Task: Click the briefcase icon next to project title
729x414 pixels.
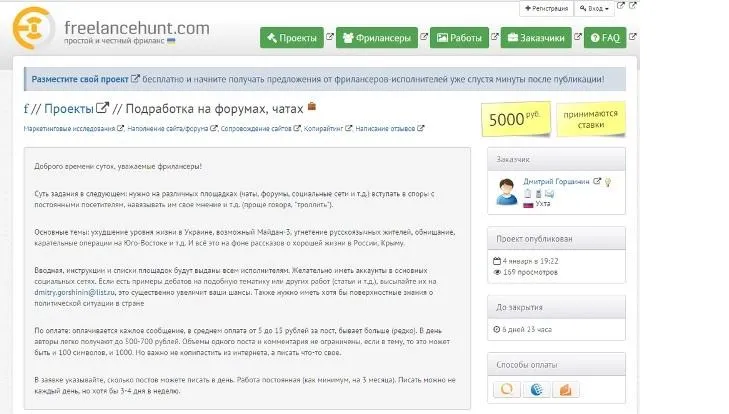Action: pyautogui.click(x=312, y=107)
